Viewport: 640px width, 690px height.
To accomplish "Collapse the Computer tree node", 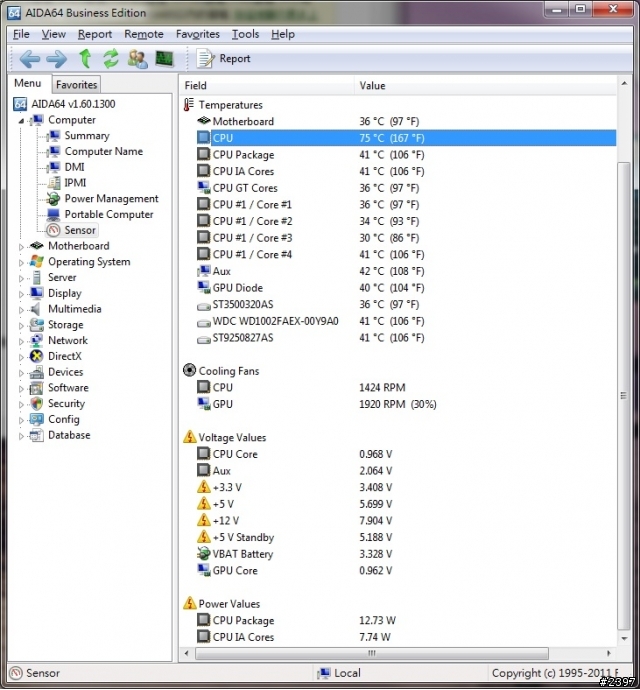I will tap(21, 121).
